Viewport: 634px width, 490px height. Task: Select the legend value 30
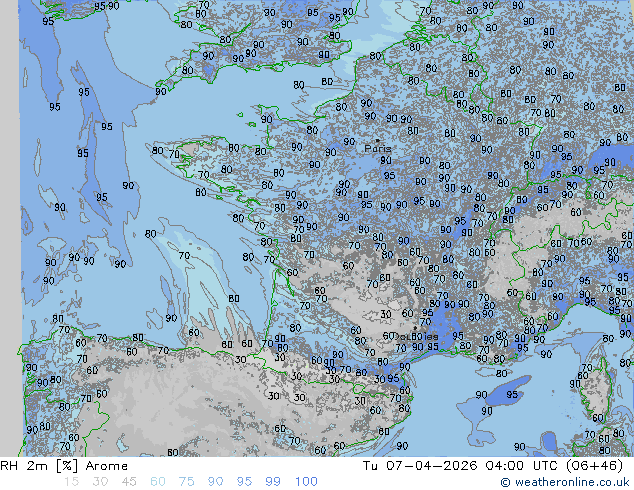tap(100, 482)
